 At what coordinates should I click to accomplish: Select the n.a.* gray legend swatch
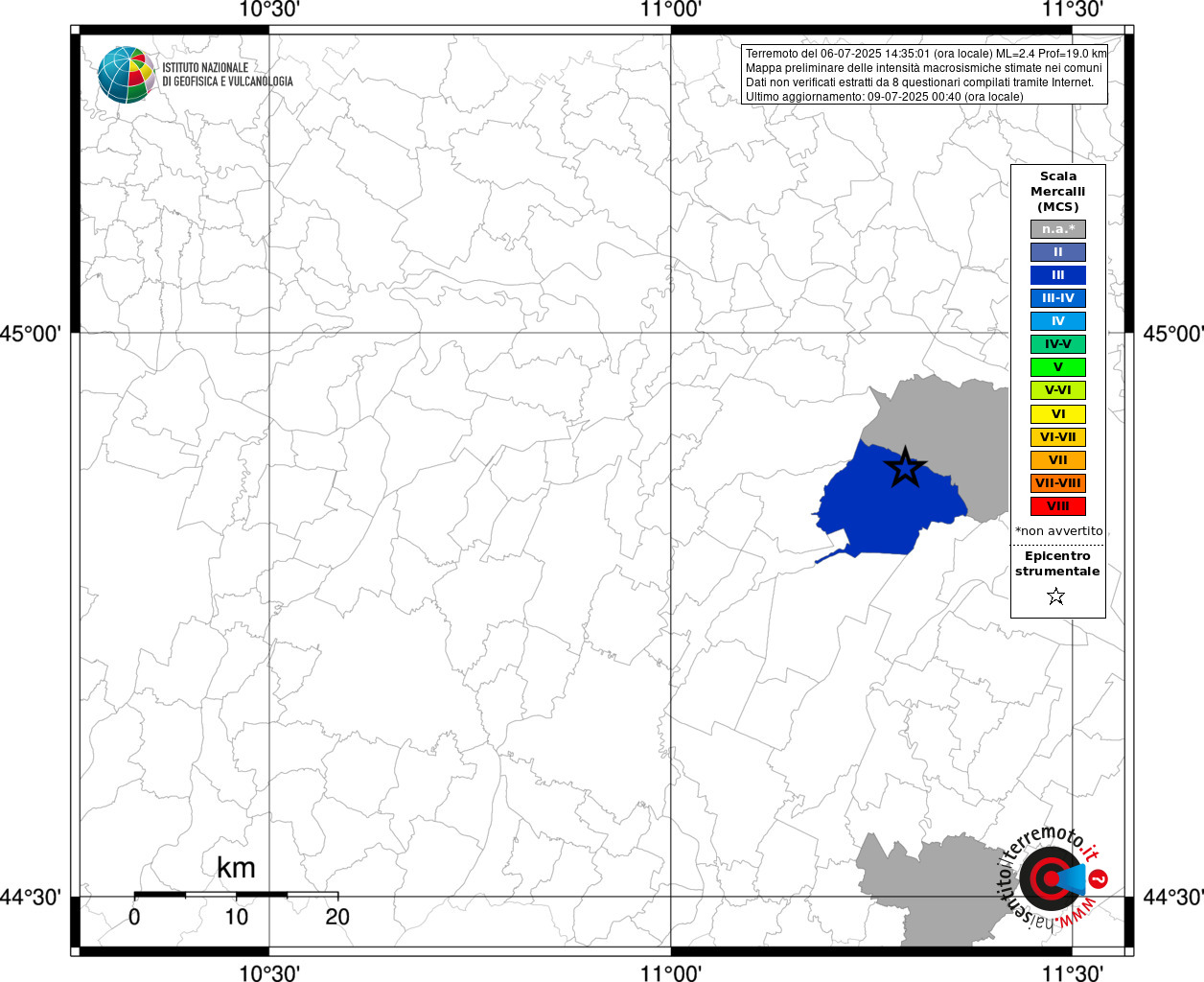point(1058,229)
